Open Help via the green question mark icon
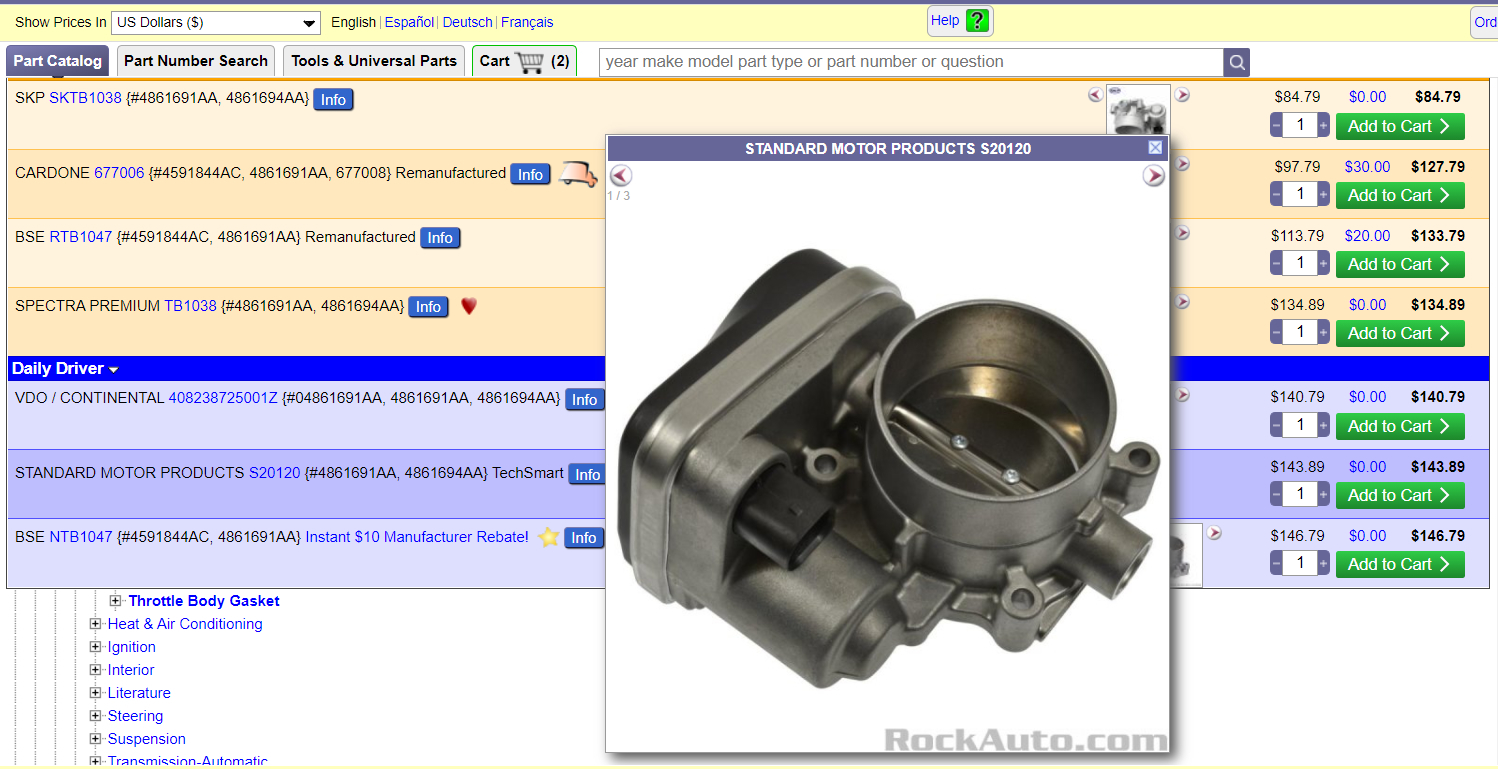Viewport: 1498px width, 769px height. coord(977,20)
